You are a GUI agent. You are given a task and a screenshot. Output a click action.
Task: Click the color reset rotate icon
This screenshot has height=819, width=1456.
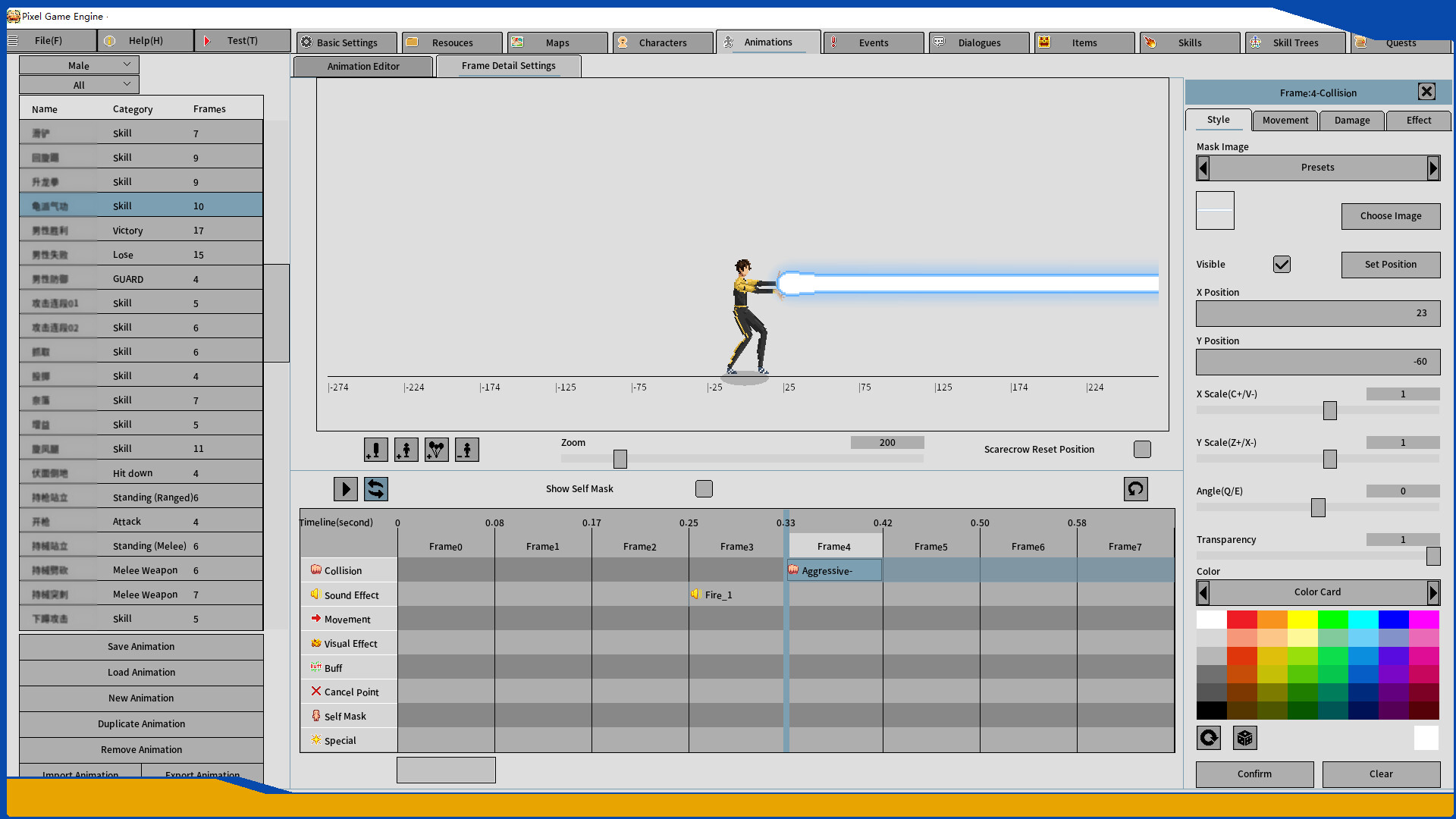tap(1209, 737)
